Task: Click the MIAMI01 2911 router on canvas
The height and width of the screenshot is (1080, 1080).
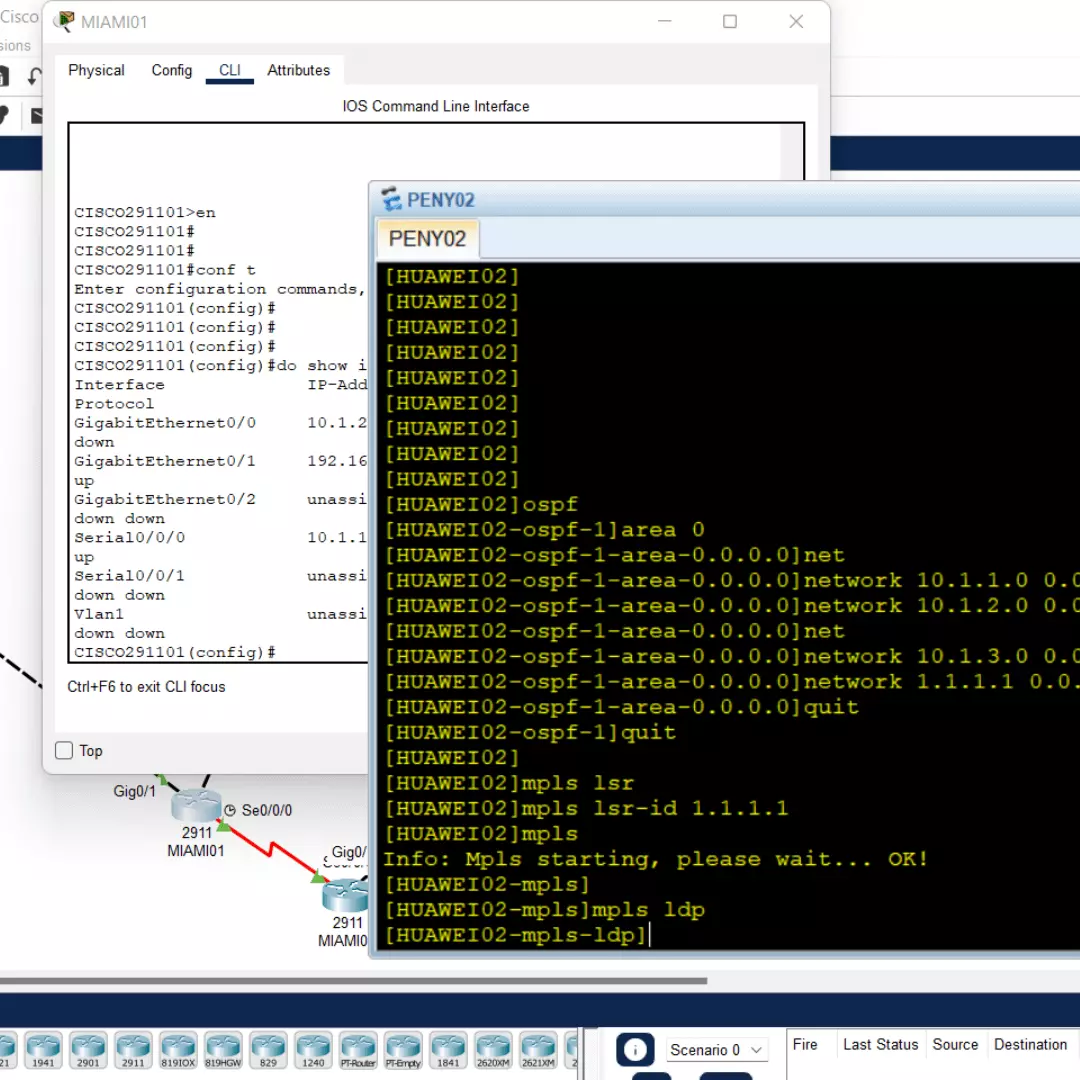Action: pyautogui.click(x=195, y=806)
